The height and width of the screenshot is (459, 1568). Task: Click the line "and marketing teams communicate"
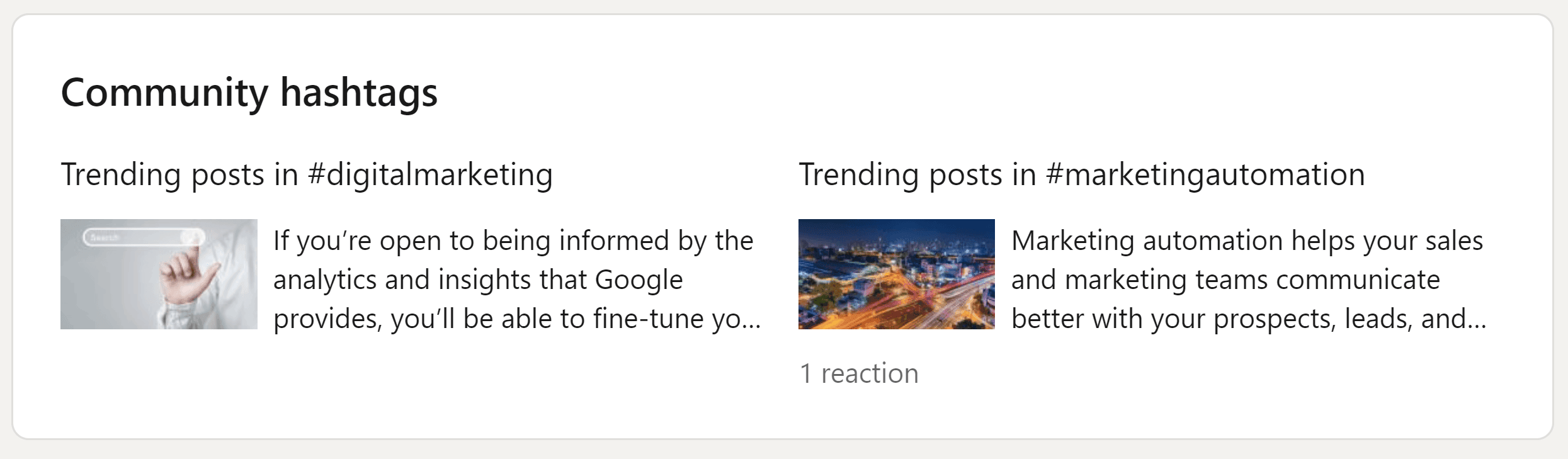[1225, 280]
